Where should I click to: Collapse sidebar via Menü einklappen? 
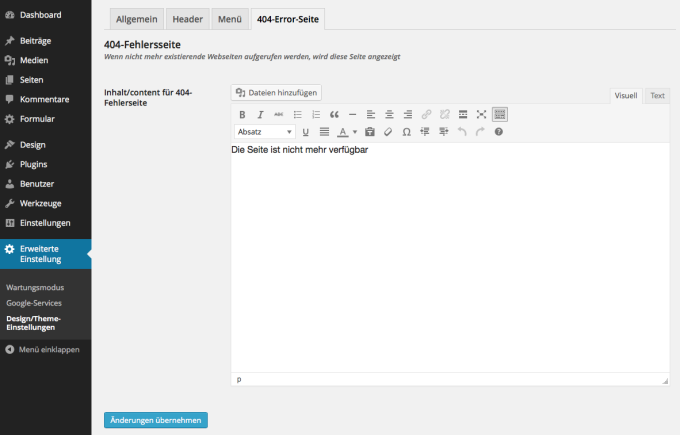pyautogui.click(x=42, y=350)
